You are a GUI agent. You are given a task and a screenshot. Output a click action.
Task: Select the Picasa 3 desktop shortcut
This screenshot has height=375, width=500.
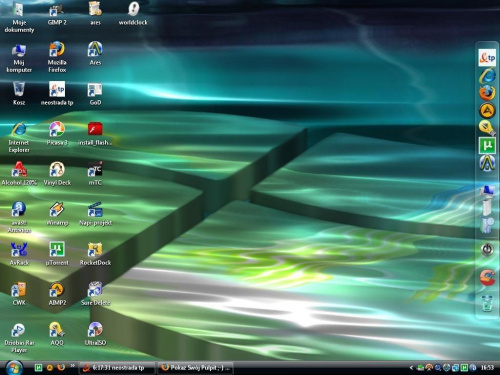click(57, 134)
